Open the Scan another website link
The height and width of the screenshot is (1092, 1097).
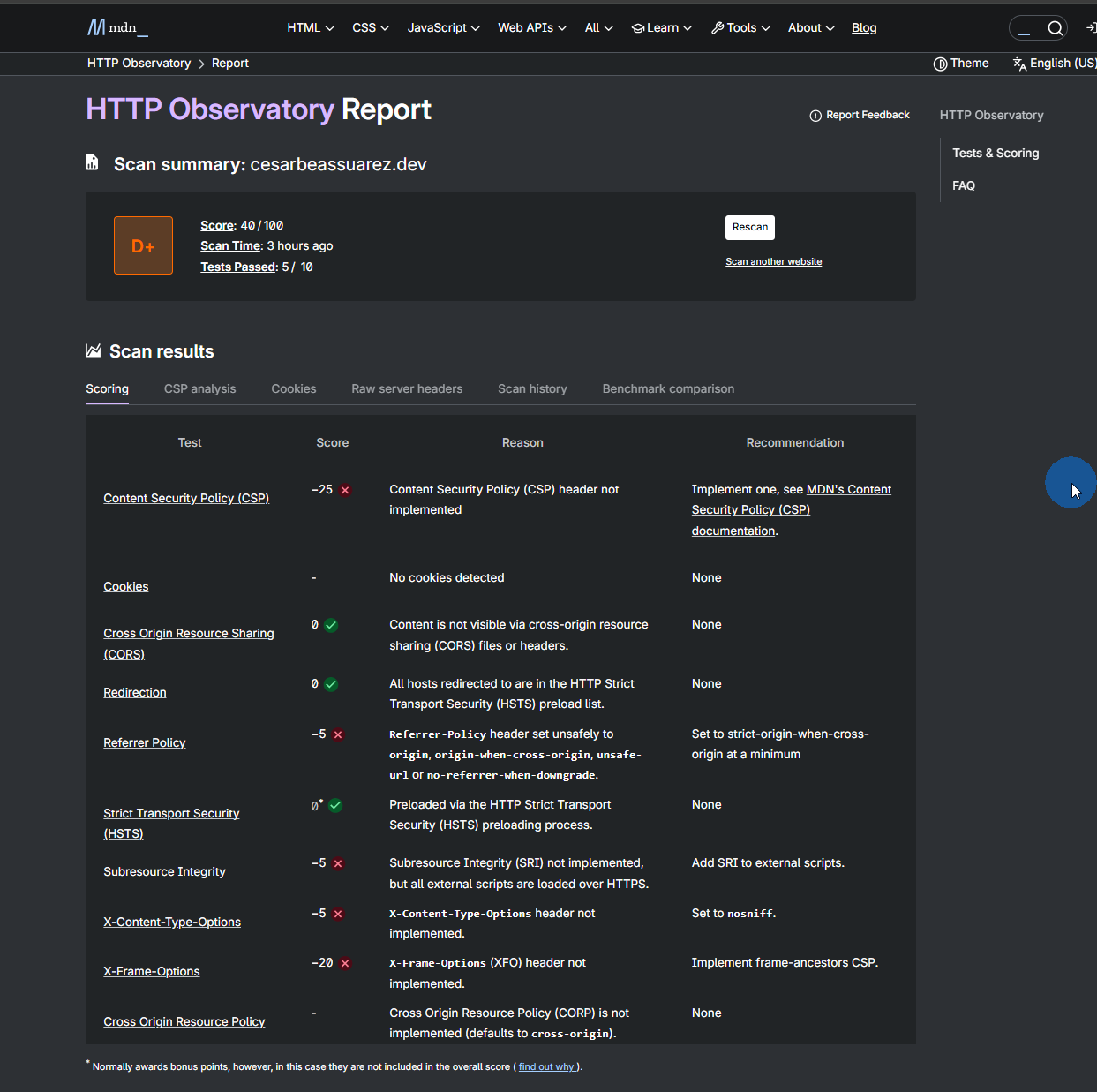(x=773, y=261)
